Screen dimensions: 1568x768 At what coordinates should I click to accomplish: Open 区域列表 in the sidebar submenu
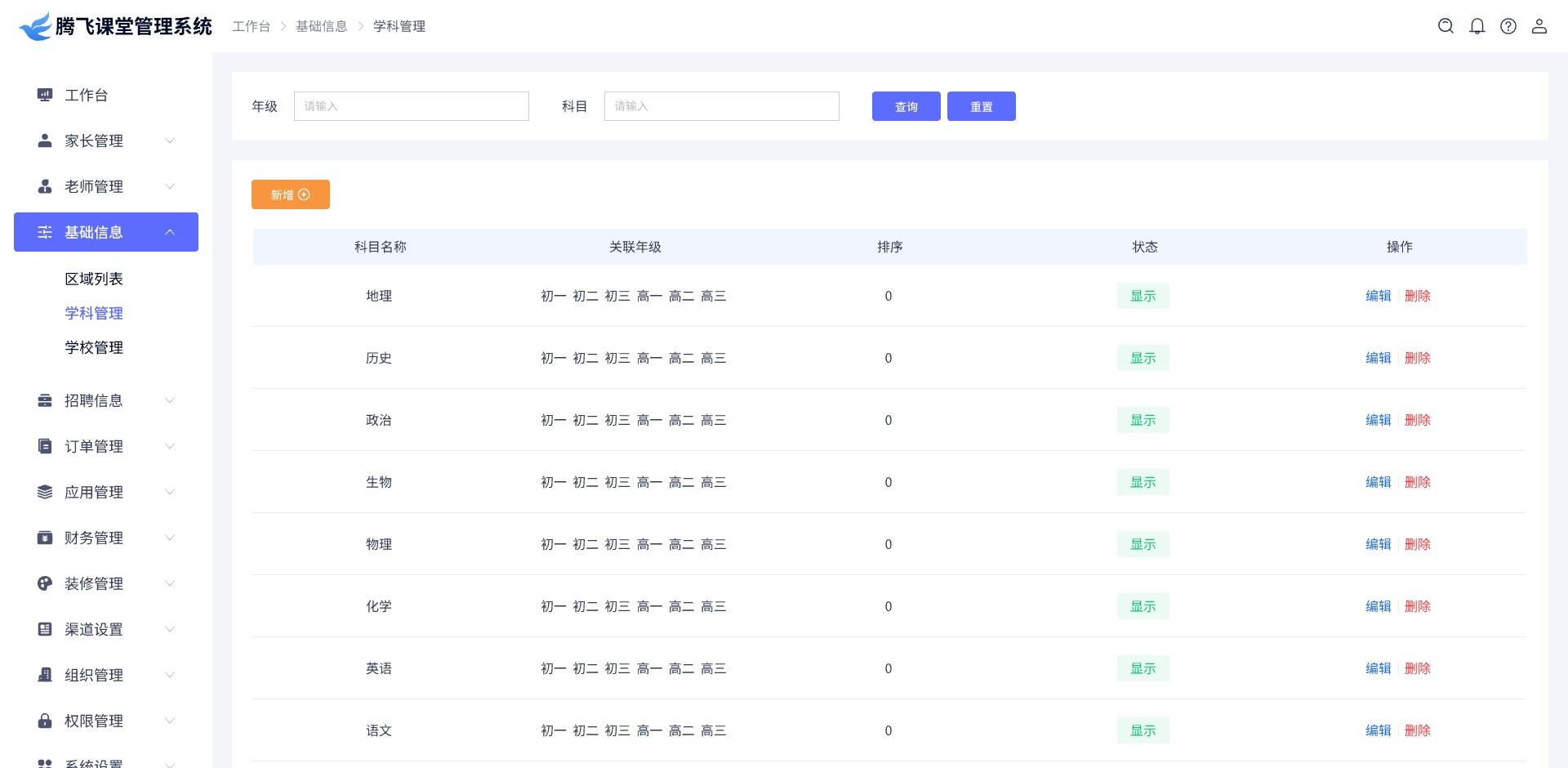click(94, 279)
